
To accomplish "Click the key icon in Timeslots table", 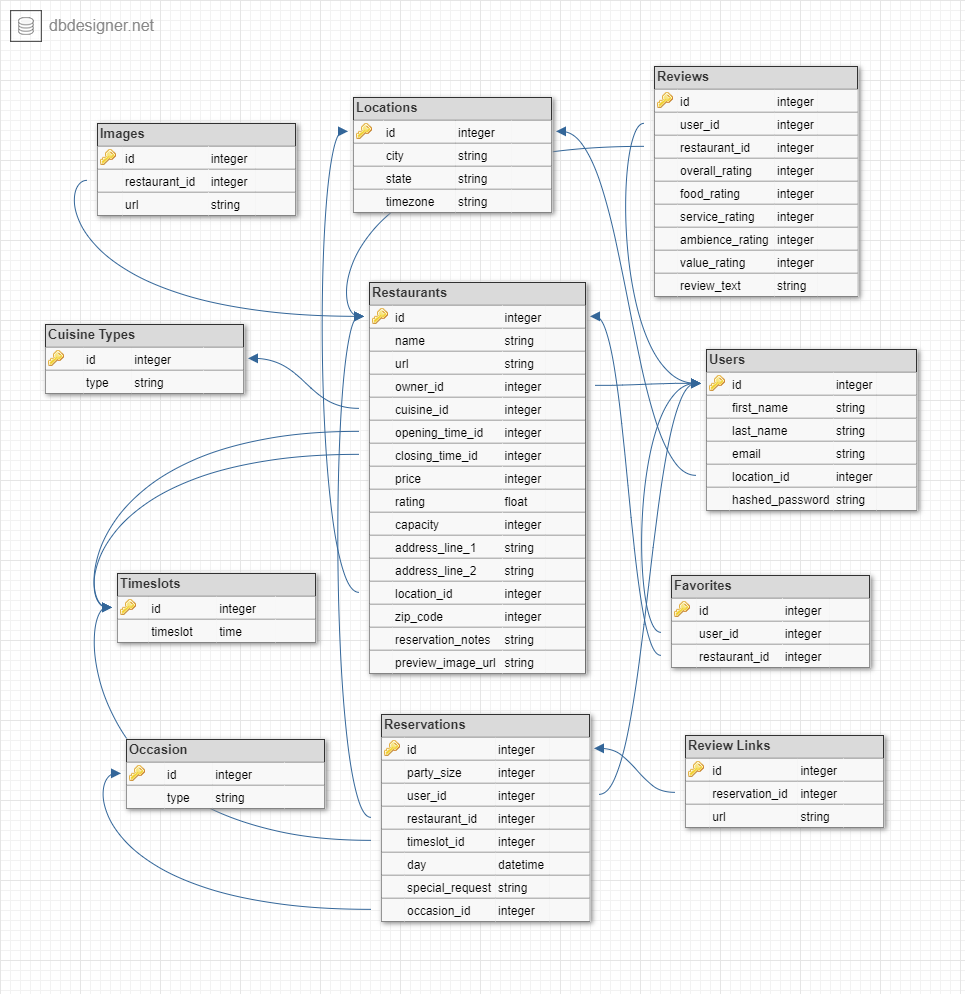I will coord(131,608).
